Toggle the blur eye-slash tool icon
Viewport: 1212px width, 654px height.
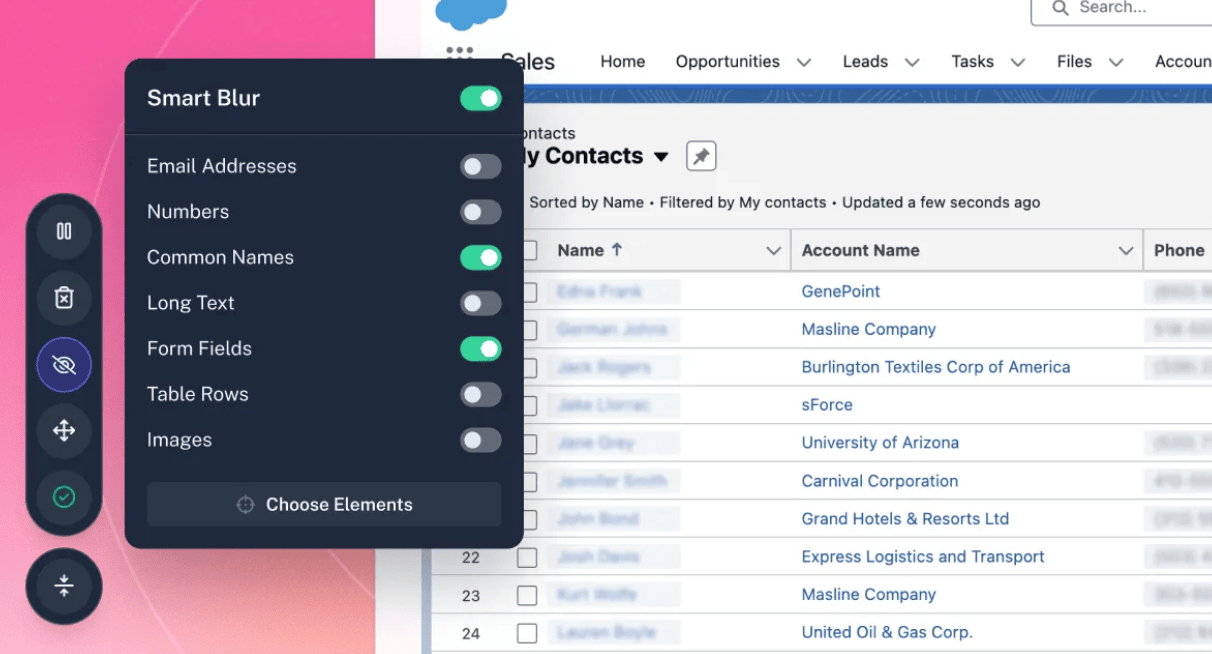pyautogui.click(x=64, y=365)
